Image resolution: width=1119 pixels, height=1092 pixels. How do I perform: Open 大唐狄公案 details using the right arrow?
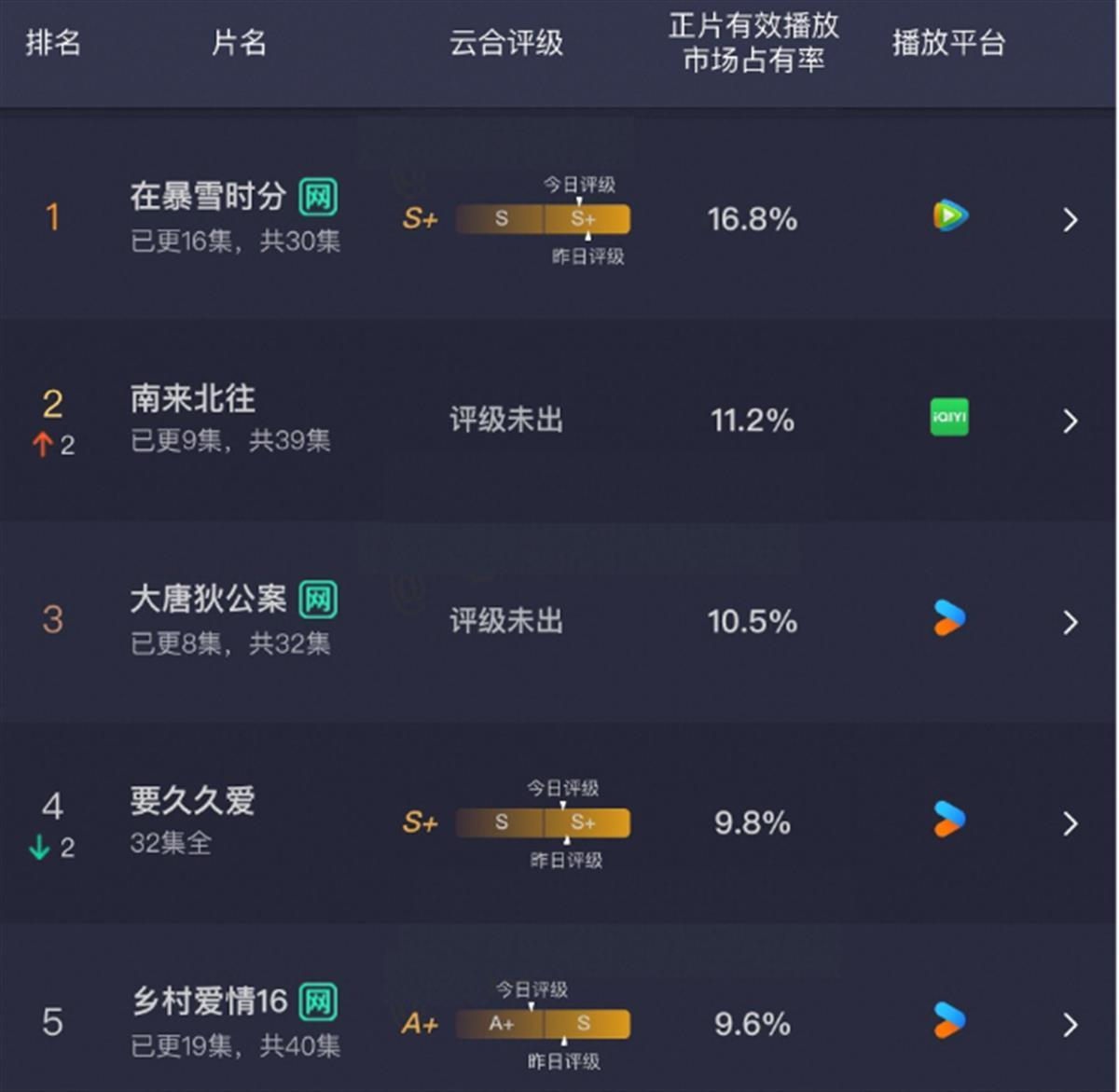click(x=1070, y=623)
